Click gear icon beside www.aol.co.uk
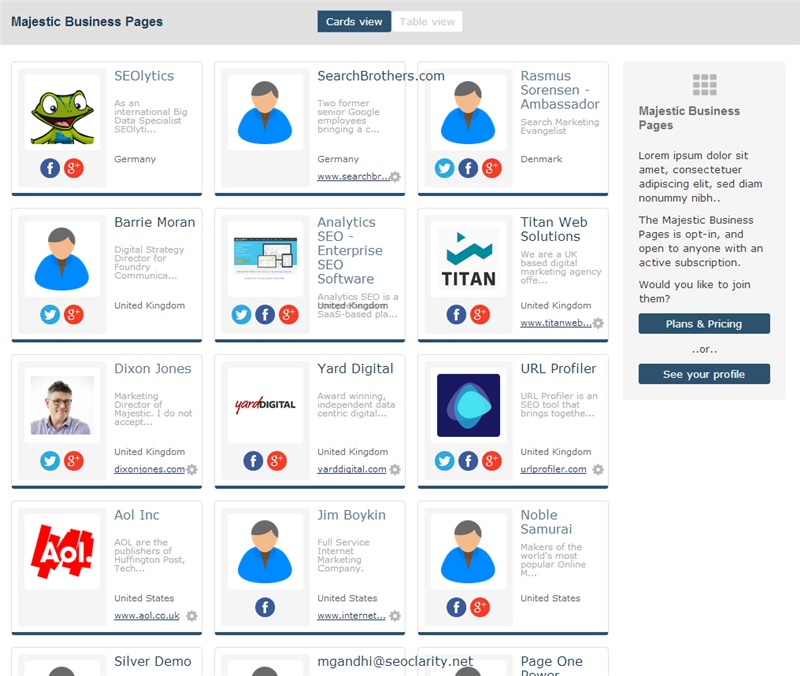 pyautogui.click(x=192, y=616)
